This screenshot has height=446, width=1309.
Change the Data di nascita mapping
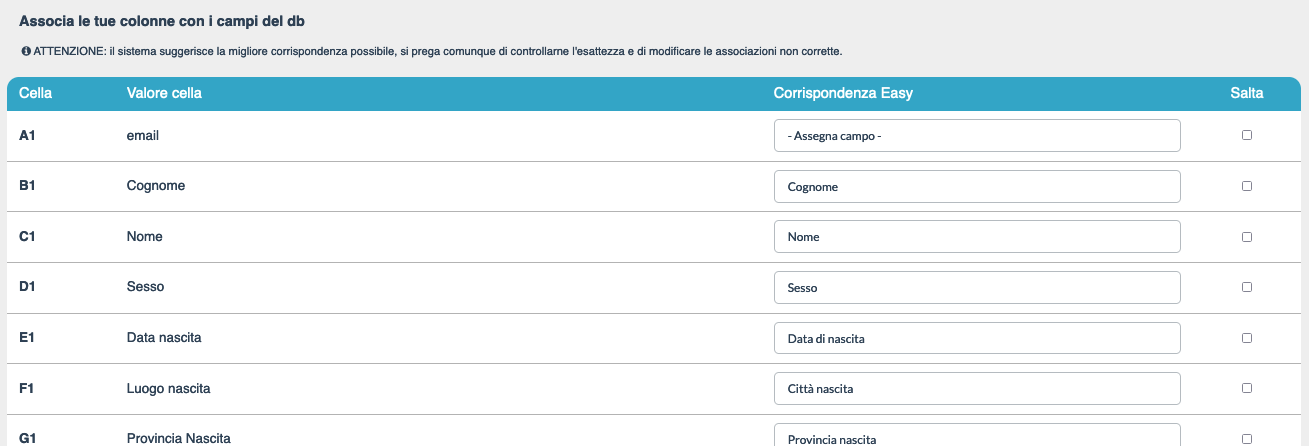[x=977, y=339]
